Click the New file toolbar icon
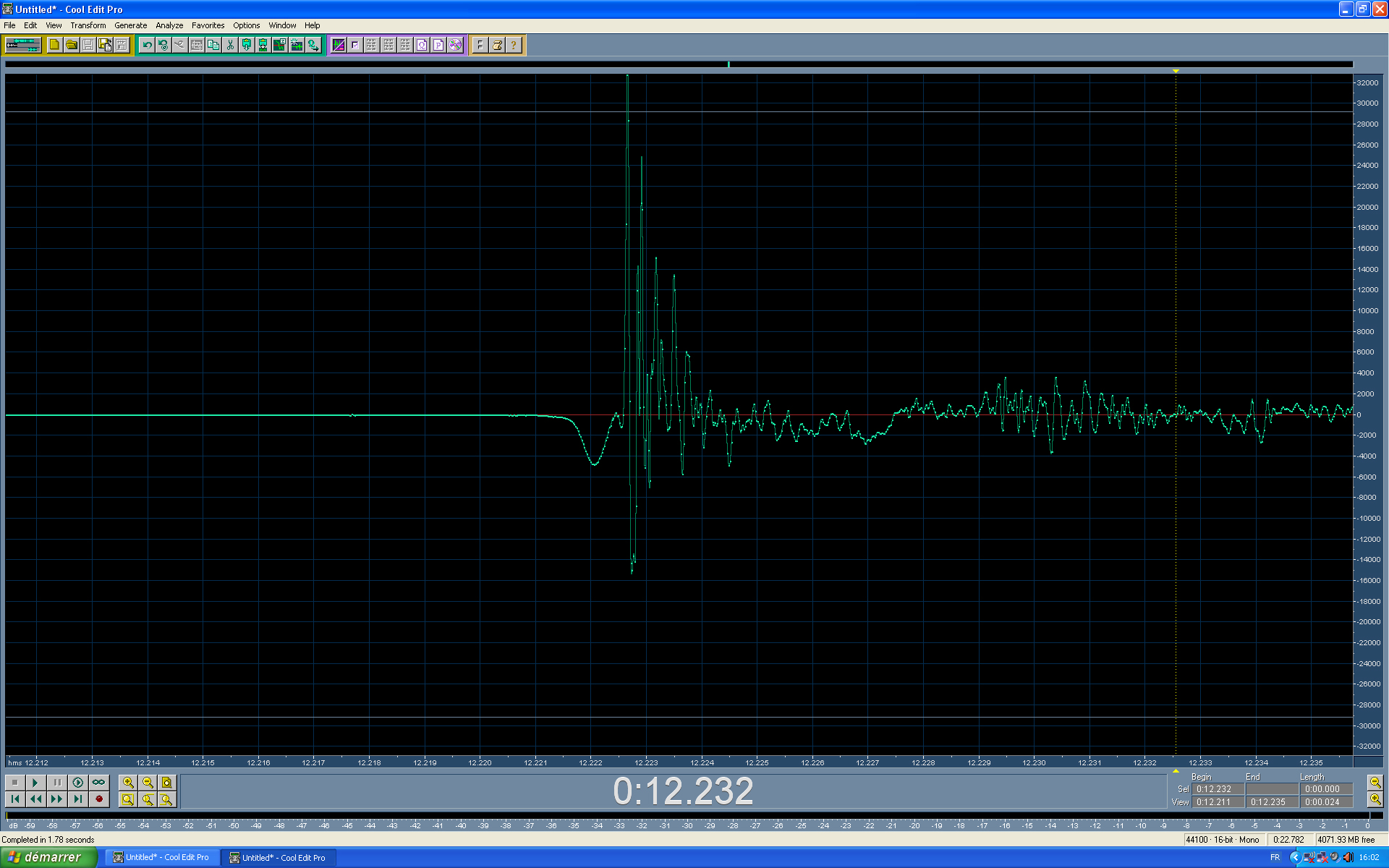This screenshot has width=1389, height=868. pos(54,45)
